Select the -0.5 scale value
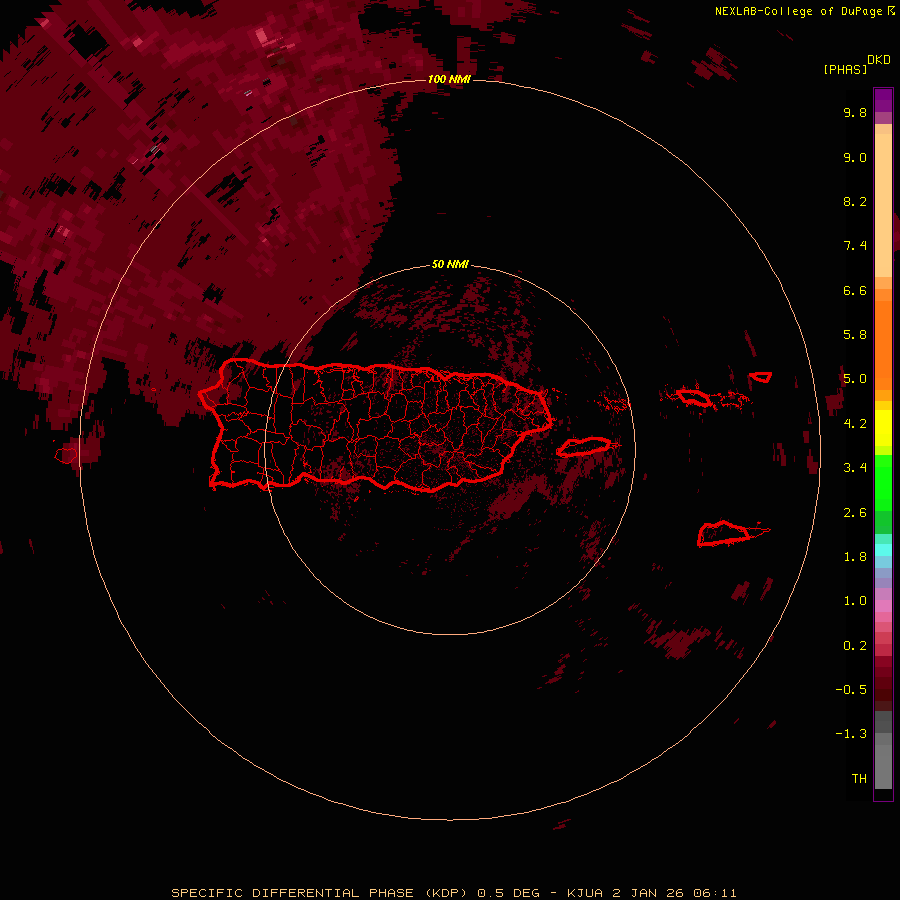This screenshot has width=900, height=900. coord(851,689)
